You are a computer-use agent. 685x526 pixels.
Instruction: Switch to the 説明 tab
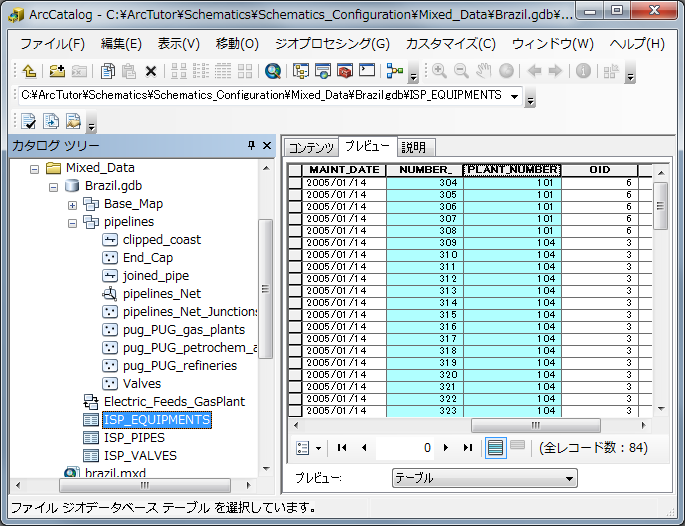[416, 147]
